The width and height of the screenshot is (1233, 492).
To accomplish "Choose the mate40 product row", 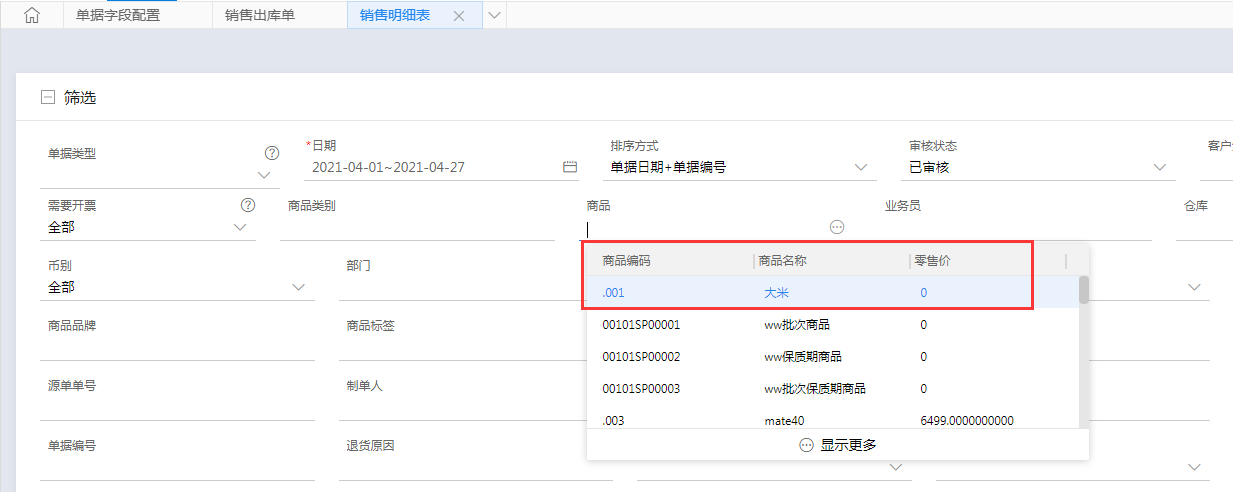I will click(832, 418).
